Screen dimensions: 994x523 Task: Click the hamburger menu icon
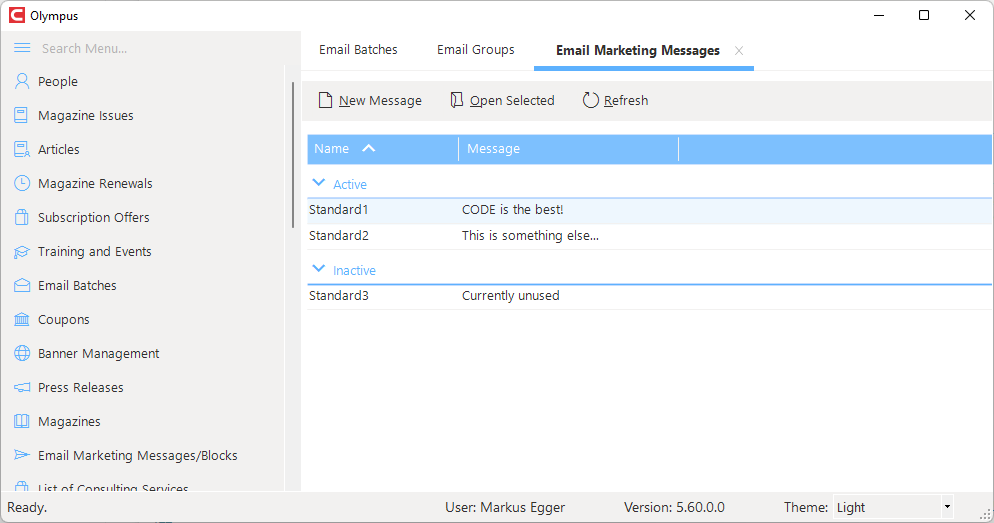(x=22, y=48)
